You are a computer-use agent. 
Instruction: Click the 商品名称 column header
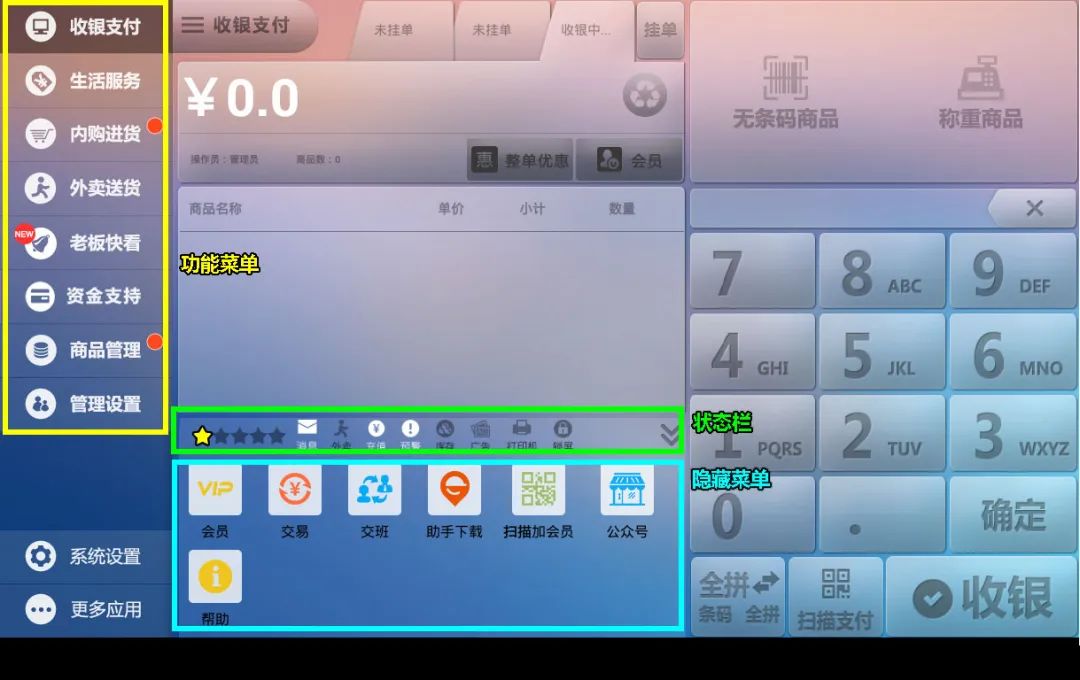pyautogui.click(x=215, y=208)
